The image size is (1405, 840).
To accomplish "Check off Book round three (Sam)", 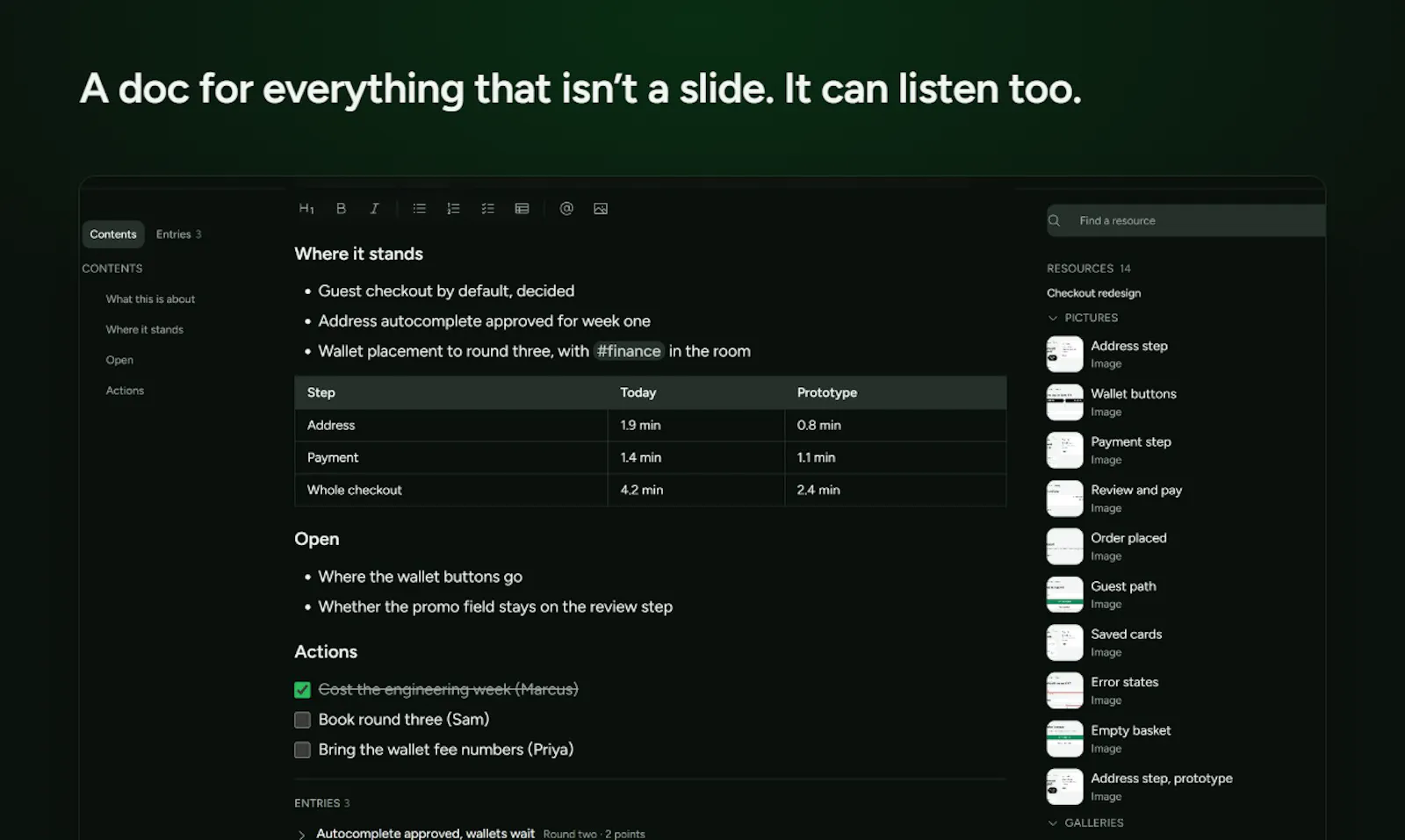I will click(x=302, y=720).
